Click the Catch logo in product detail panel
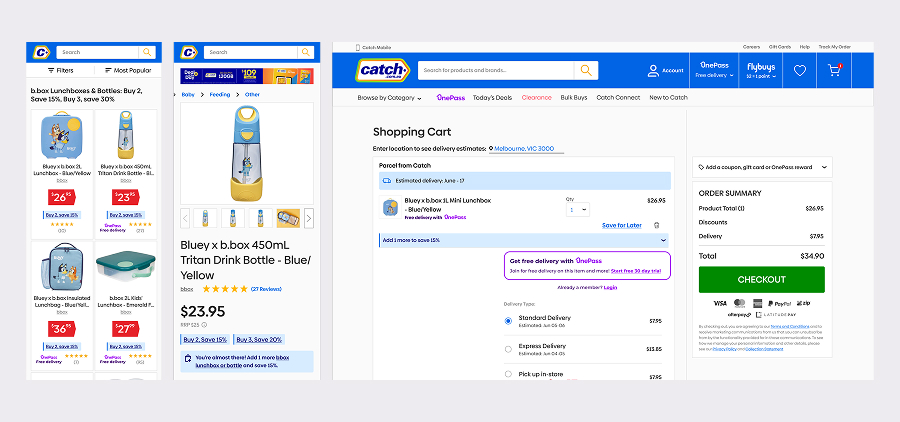Image resolution: width=900 pixels, height=422 pixels. 189,52
